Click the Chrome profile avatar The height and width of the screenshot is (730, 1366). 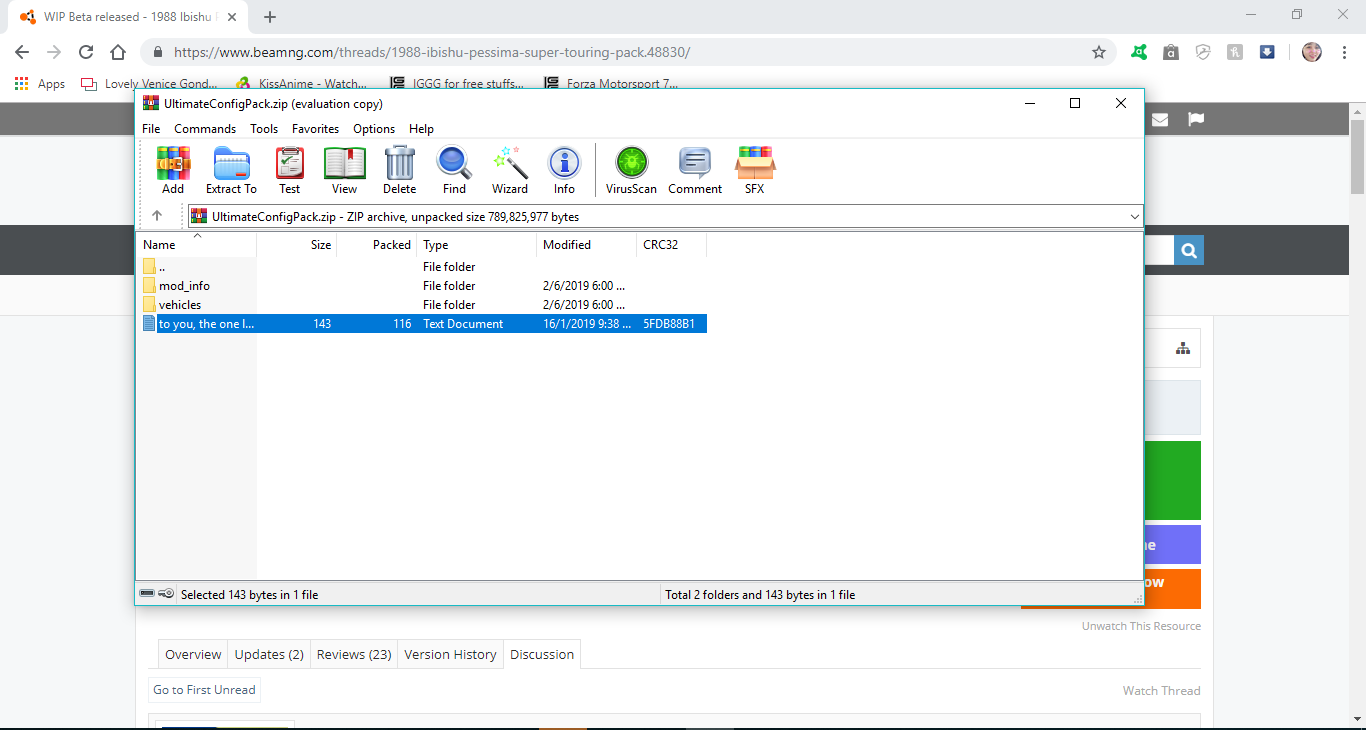click(1312, 52)
